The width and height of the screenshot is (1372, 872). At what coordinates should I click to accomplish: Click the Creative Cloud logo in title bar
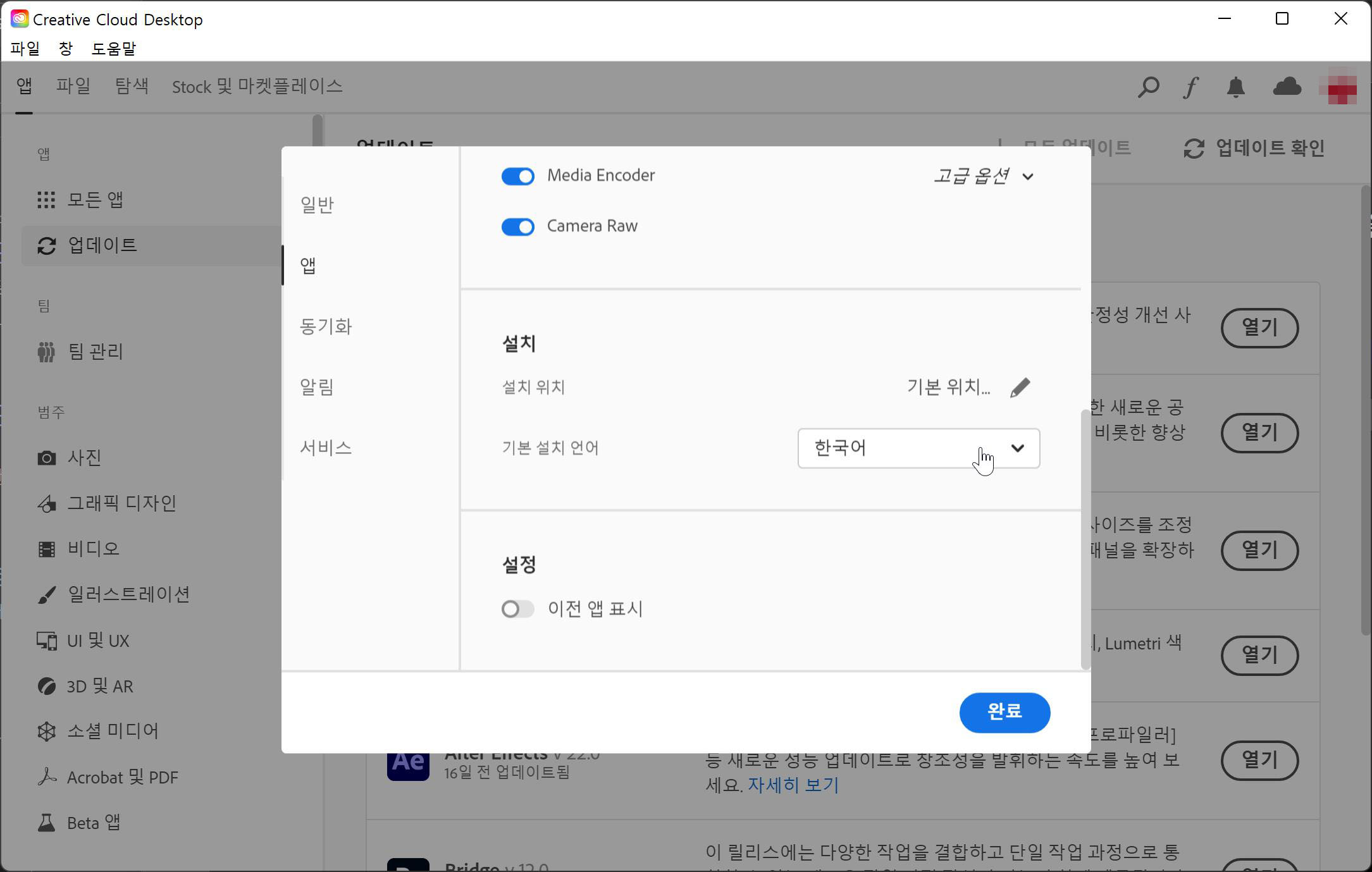coord(20,19)
